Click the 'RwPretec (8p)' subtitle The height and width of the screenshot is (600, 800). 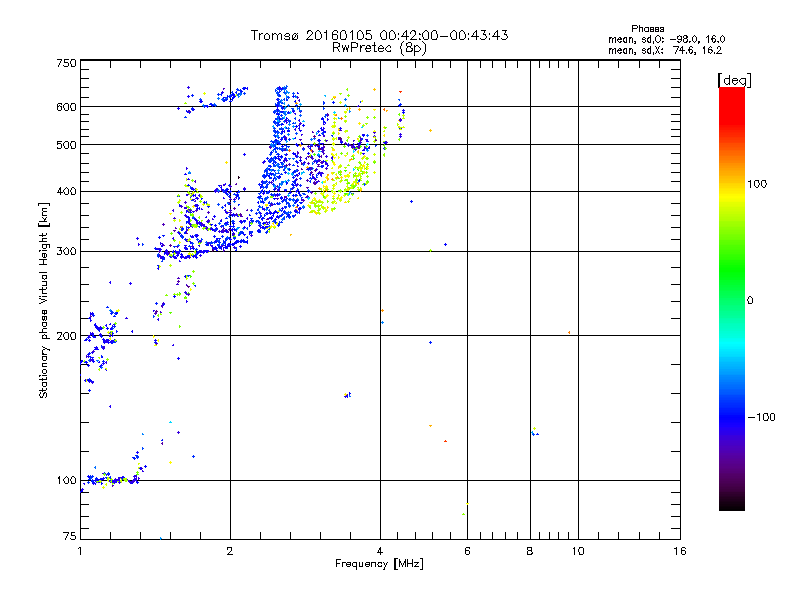(379, 48)
